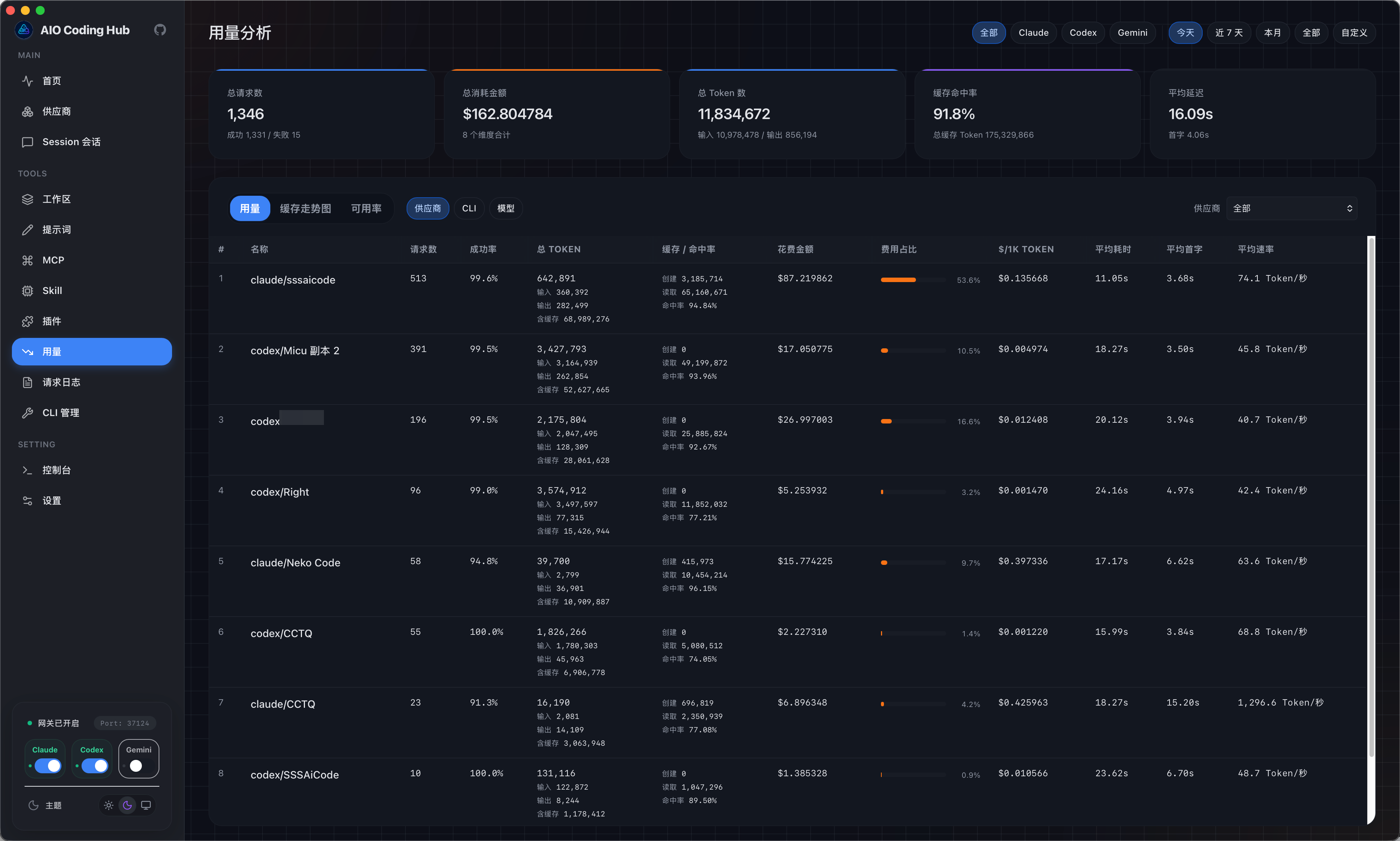This screenshot has width=1400, height=841.
Task: Select the 近 7 天 range
Action: (1228, 33)
